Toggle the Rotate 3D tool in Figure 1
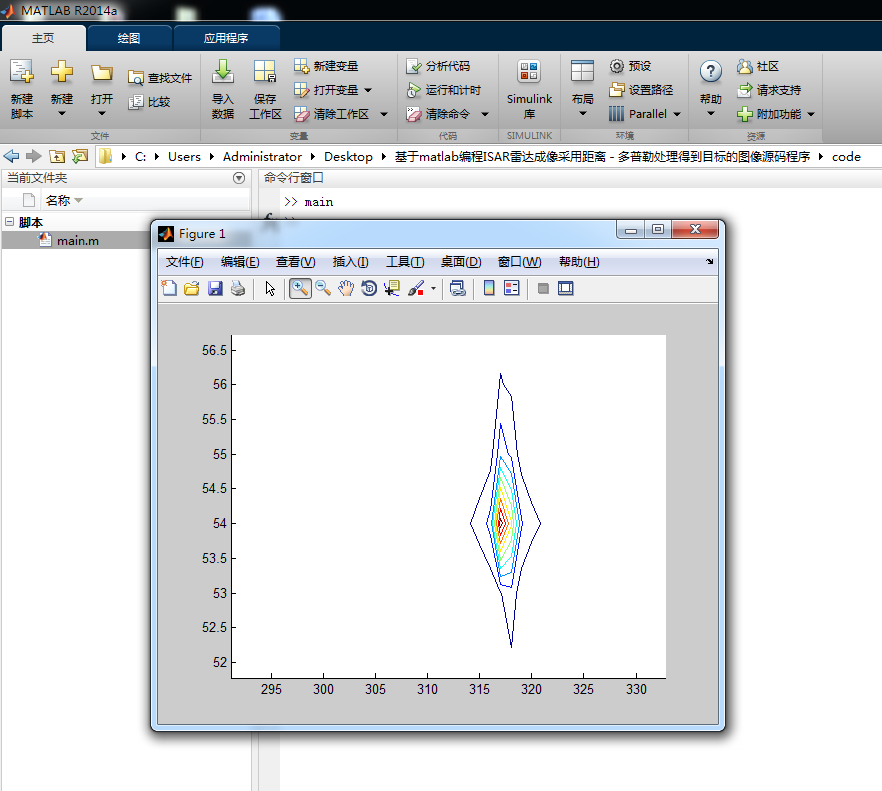 pyautogui.click(x=369, y=289)
